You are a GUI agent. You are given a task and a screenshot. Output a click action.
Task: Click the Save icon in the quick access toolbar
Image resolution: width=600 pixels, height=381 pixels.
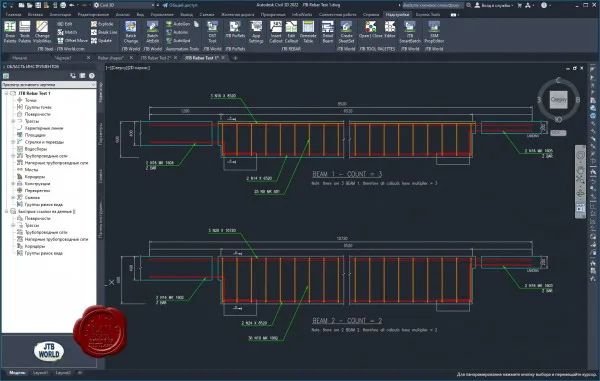[x=38, y=5]
